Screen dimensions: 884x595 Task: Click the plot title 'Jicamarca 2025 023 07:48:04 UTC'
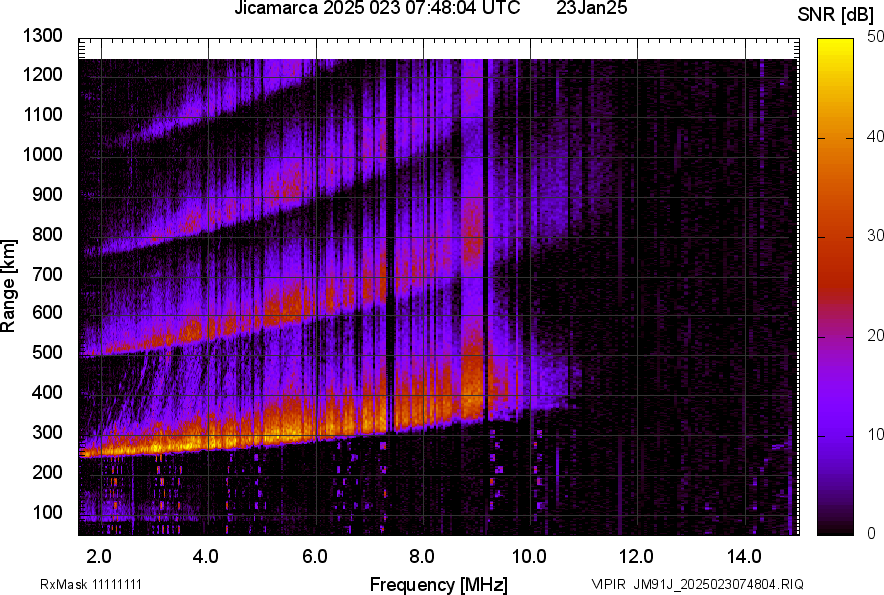click(x=377, y=9)
